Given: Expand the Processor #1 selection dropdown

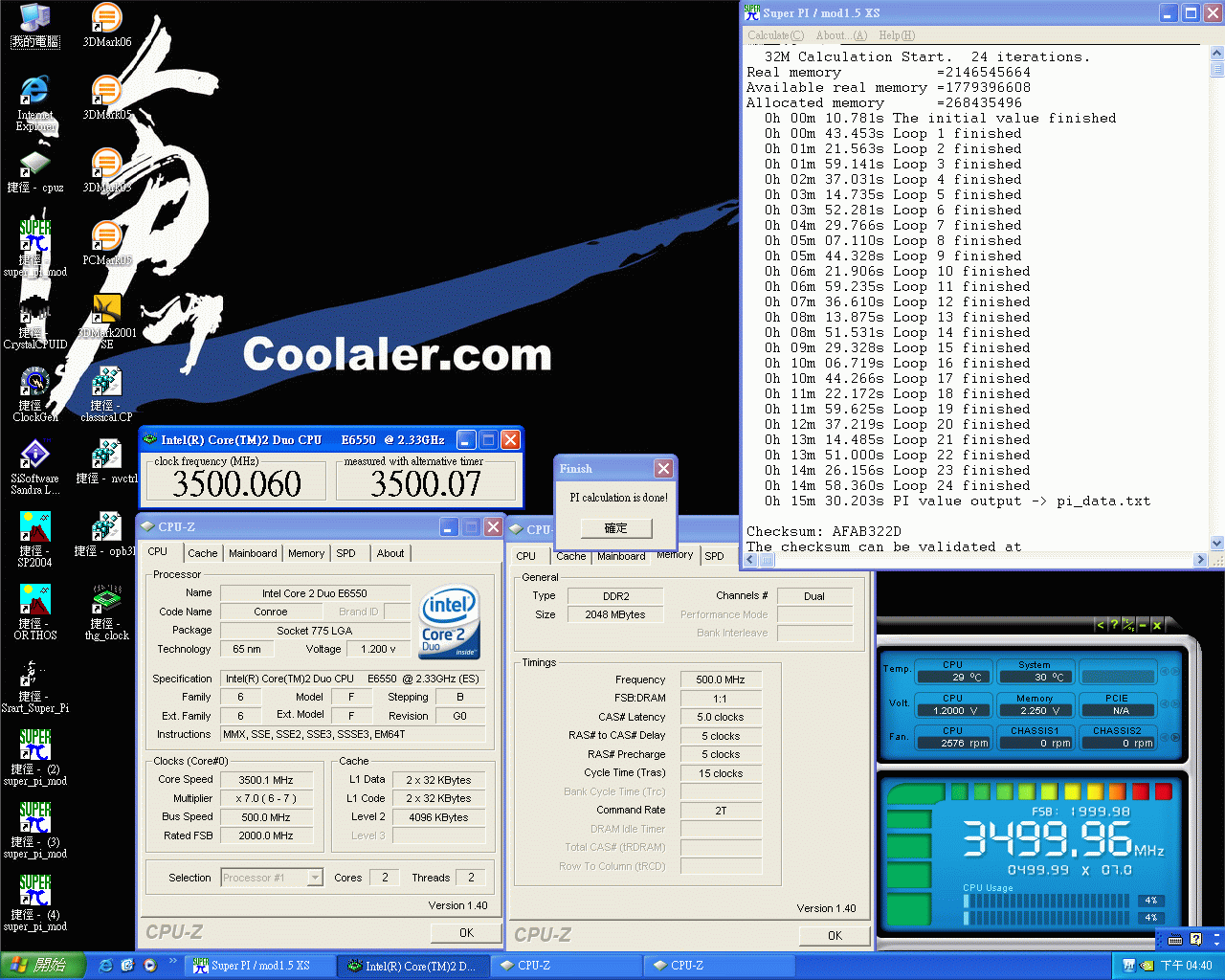Looking at the screenshot, I should point(315,878).
